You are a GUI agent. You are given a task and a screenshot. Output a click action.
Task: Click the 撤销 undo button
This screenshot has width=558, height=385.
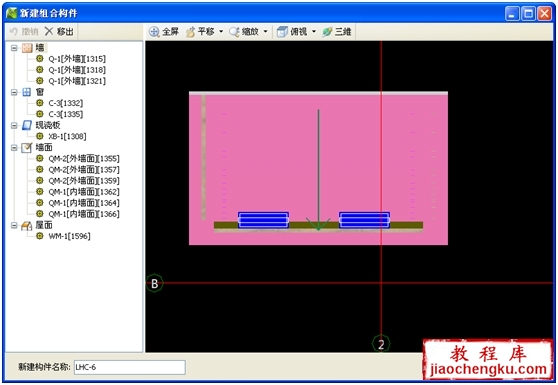pyautogui.click(x=23, y=32)
